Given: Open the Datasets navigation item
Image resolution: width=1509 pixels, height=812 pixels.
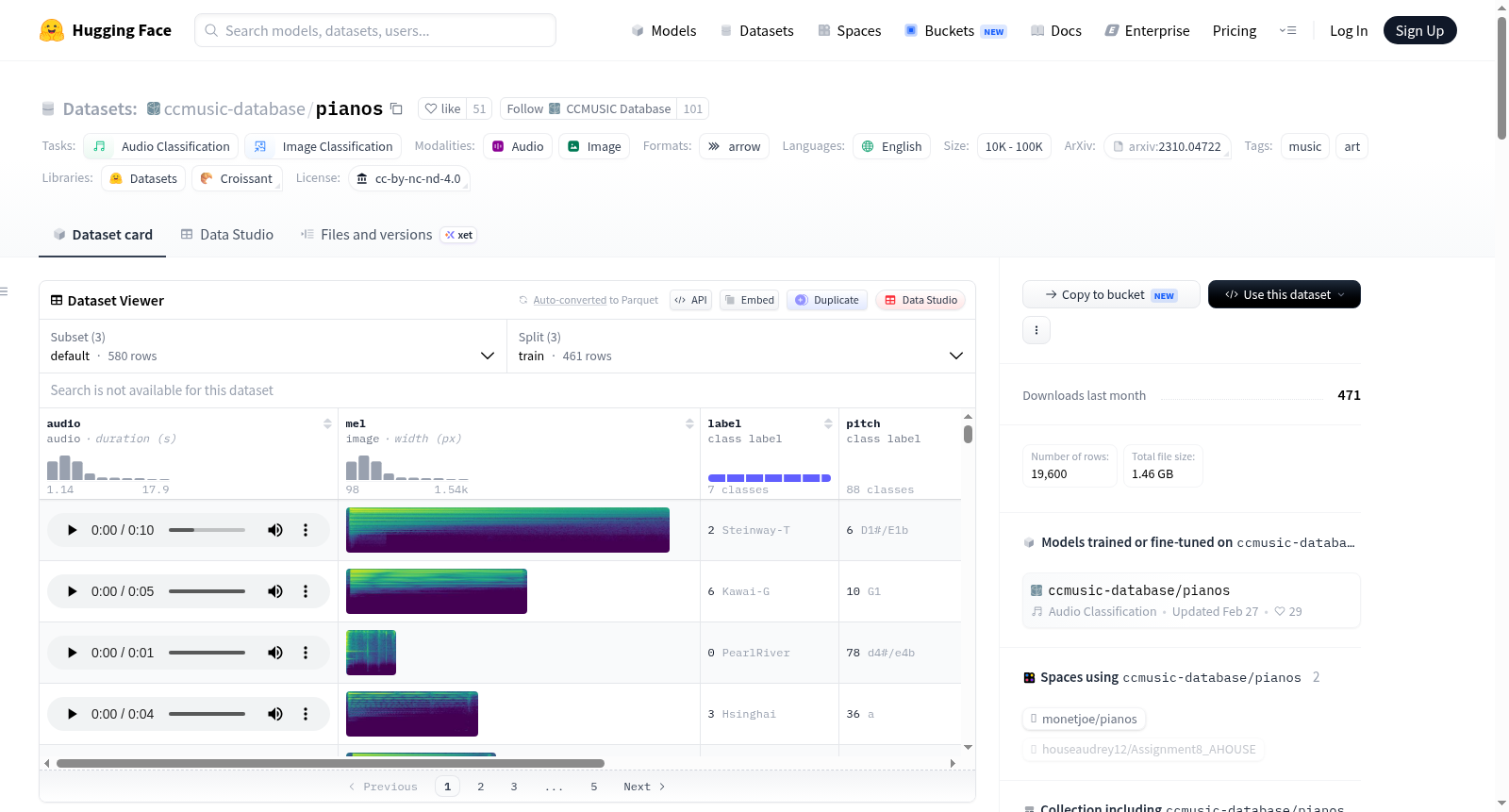Looking at the screenshot, I should pyautogui.click(x=756, y=30).
